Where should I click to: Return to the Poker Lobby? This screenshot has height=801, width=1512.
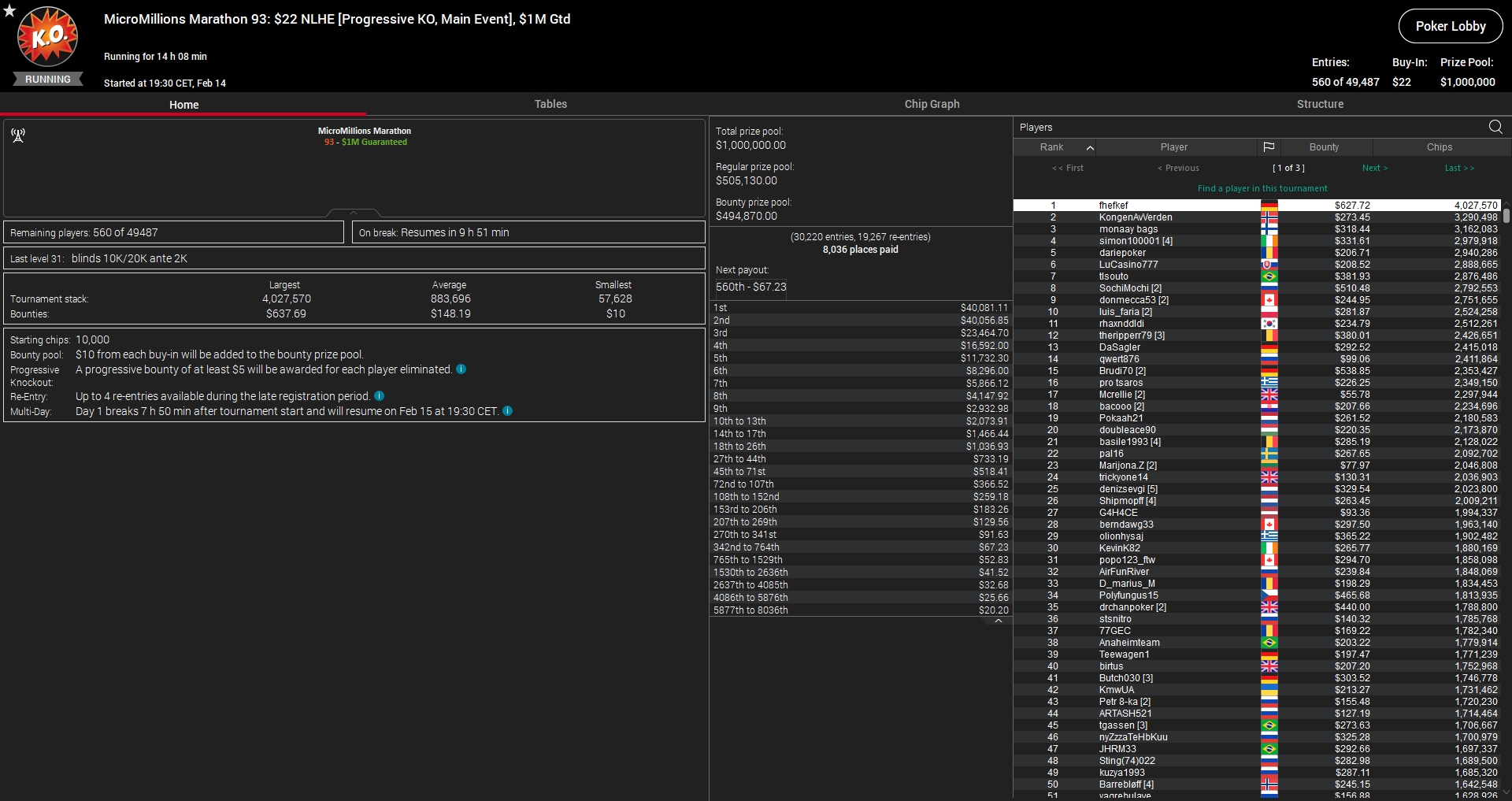coord(1450,26)
